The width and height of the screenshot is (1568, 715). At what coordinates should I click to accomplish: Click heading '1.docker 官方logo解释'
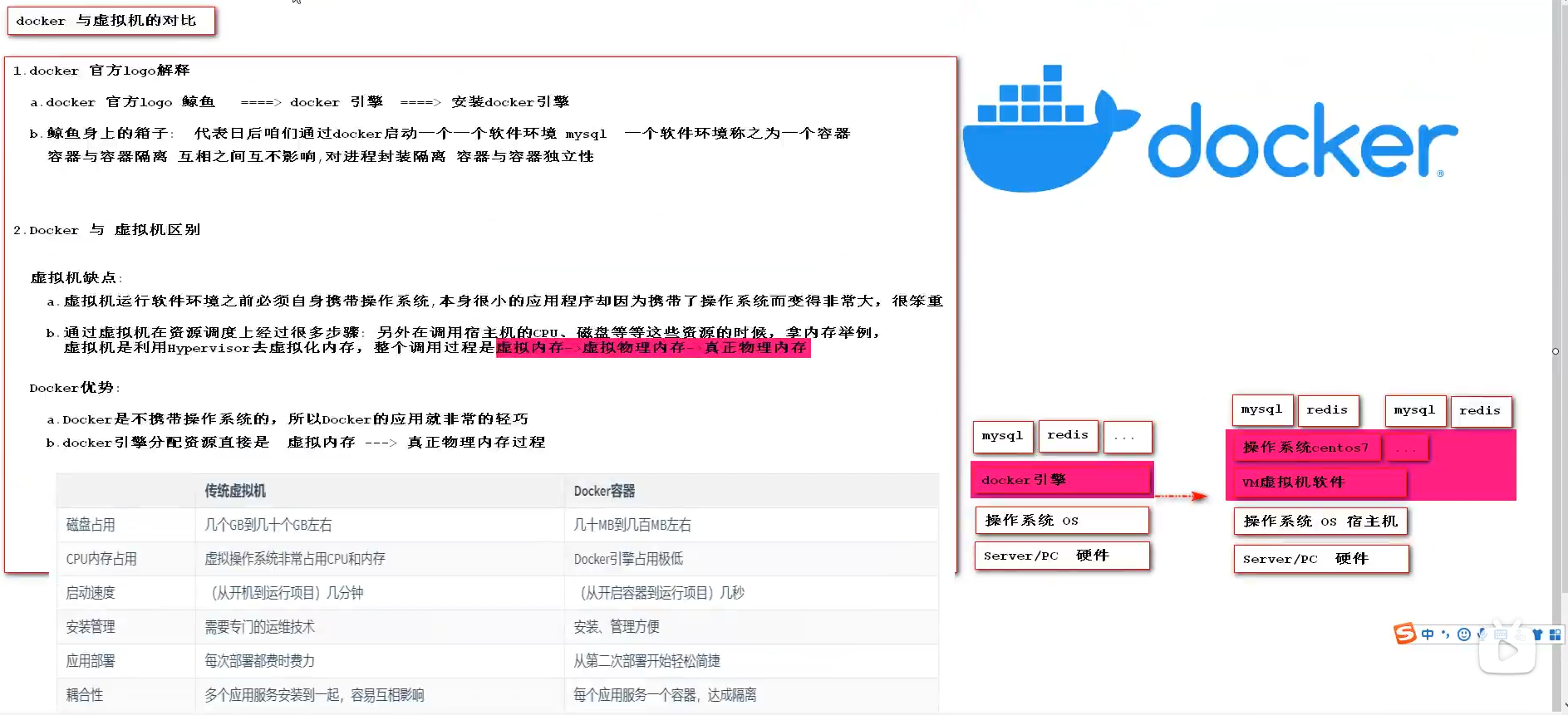pyautogui.click(x=101, y=71)
